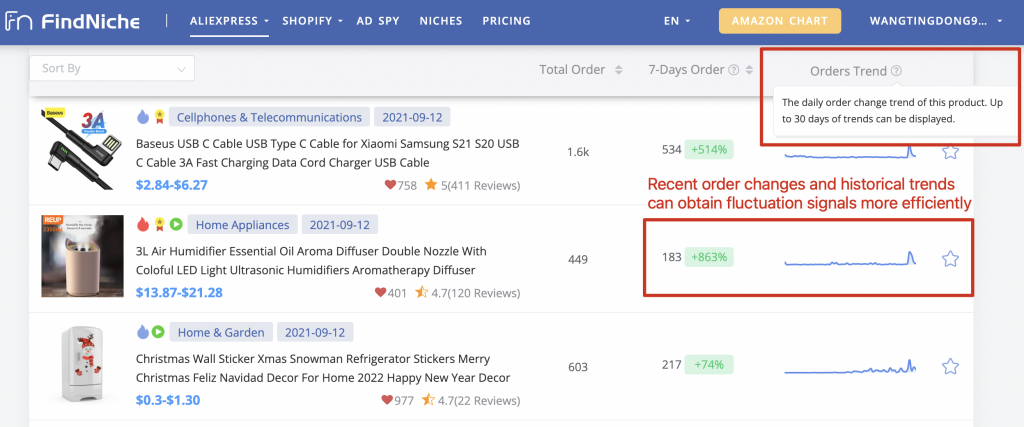Click the blue drop icon on Christmas Sticker row
This screenshot has height=427, width=1024.
(143, 332)
